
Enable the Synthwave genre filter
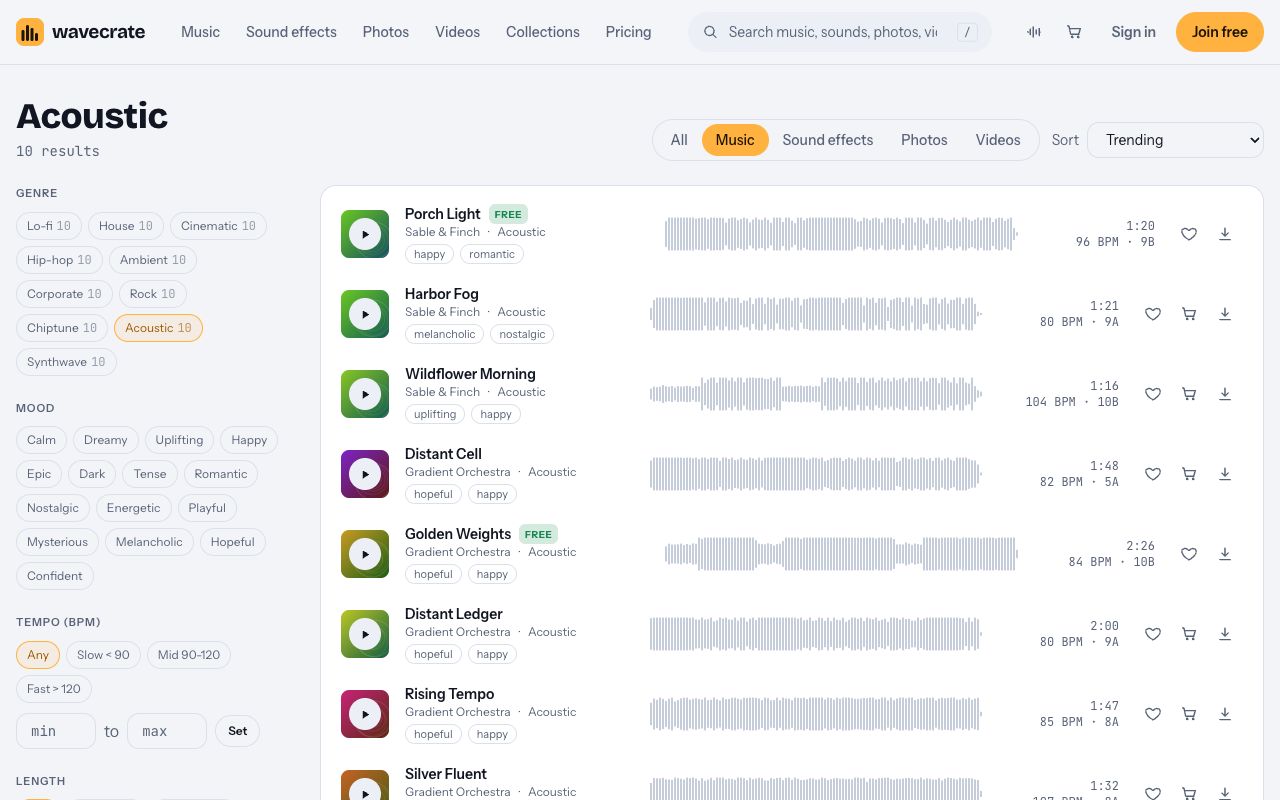[x=66, y=362]
